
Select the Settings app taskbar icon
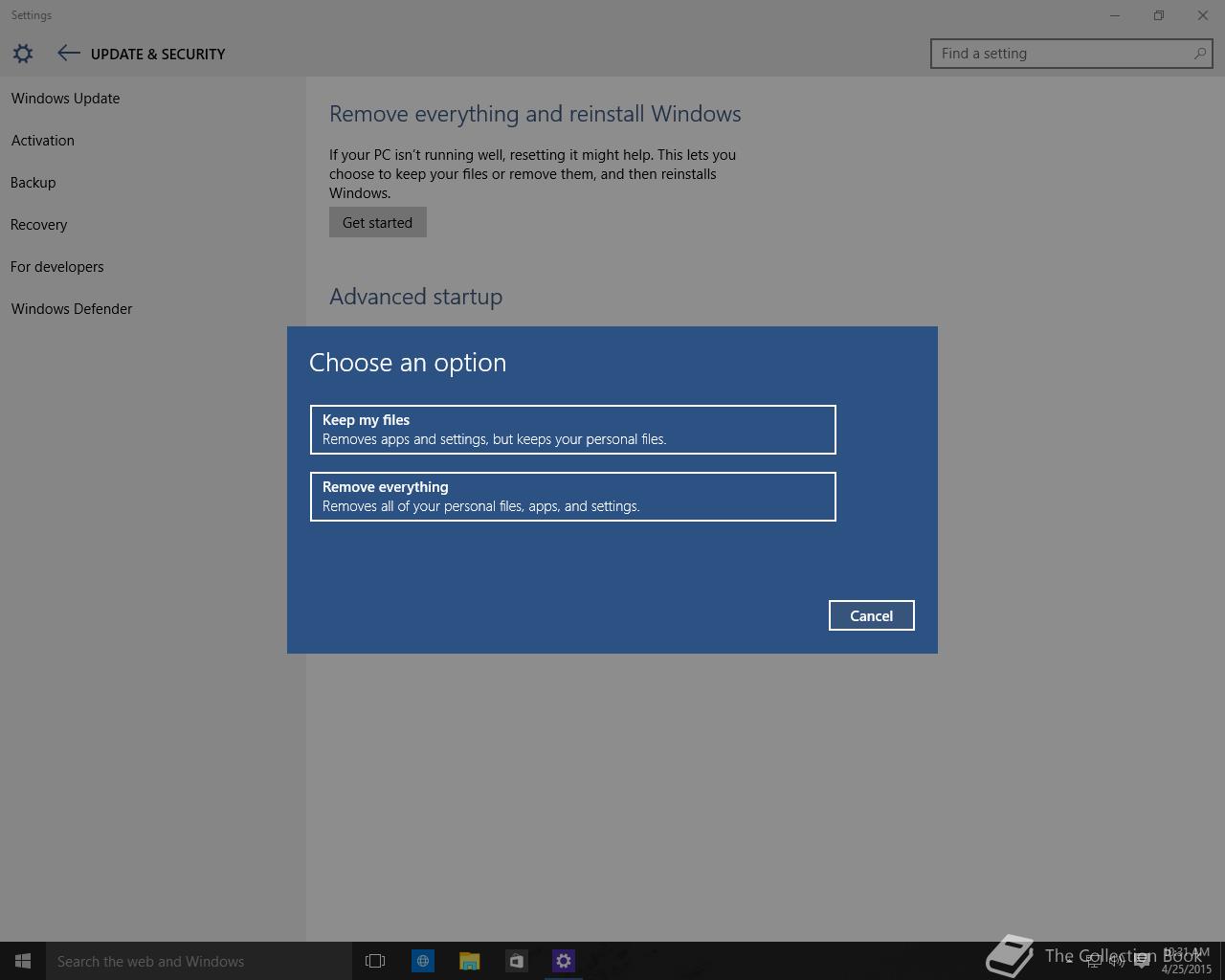pos(564,961)
